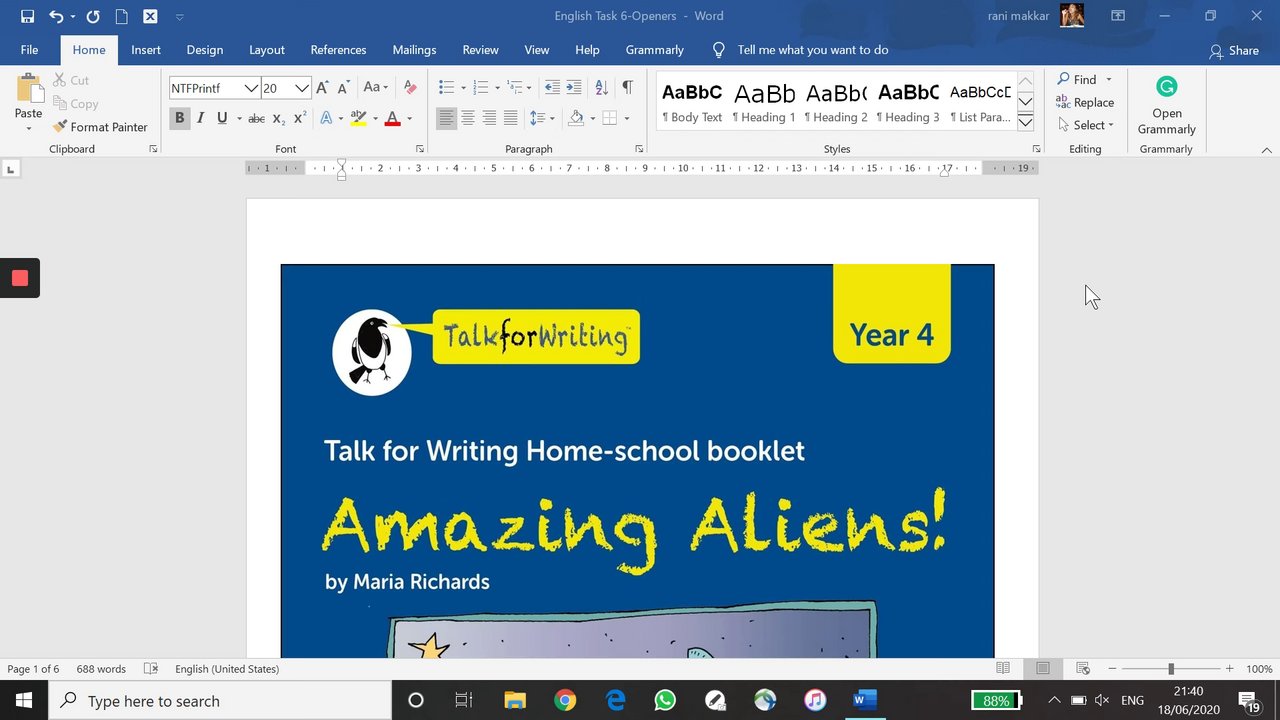Select the Format Painter tool

point(100,127)
